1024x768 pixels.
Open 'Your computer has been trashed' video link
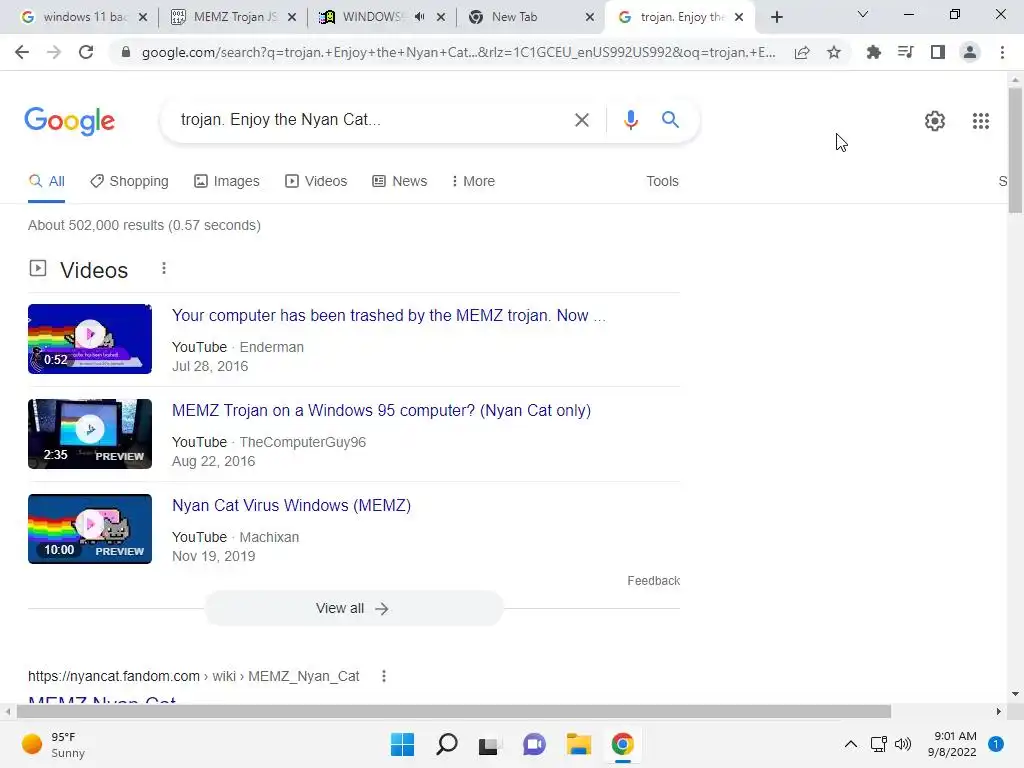click(x=389, y=315)
